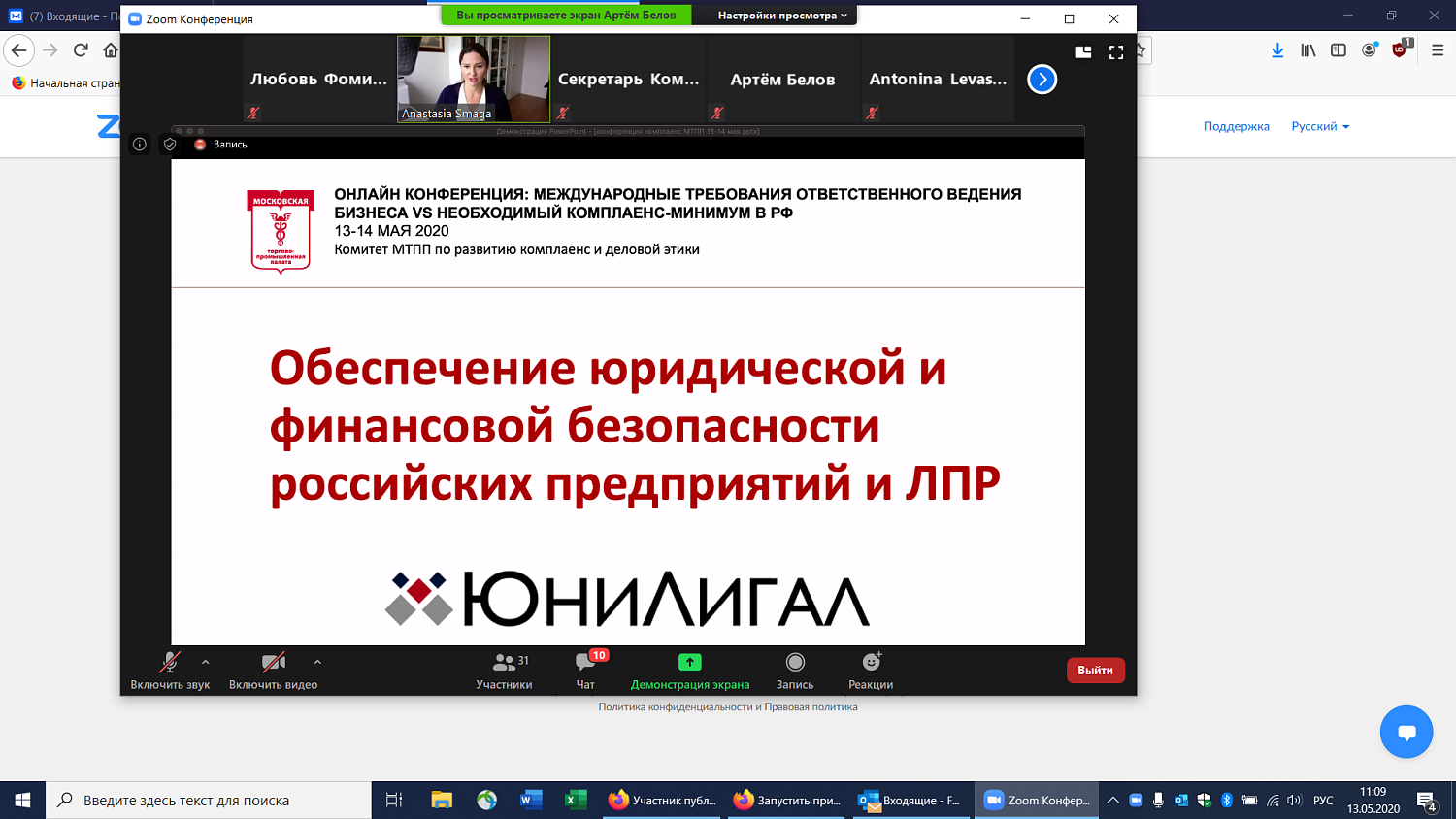Show next participants with blue arrow button
This screenshot has width=1456, height=819.
click(x=1042, y=80)
